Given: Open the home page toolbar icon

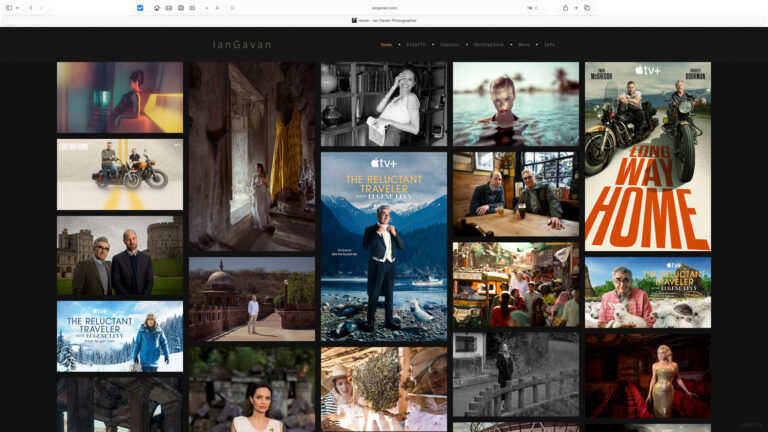Looking at the screenshot, I should click(157, 8).
